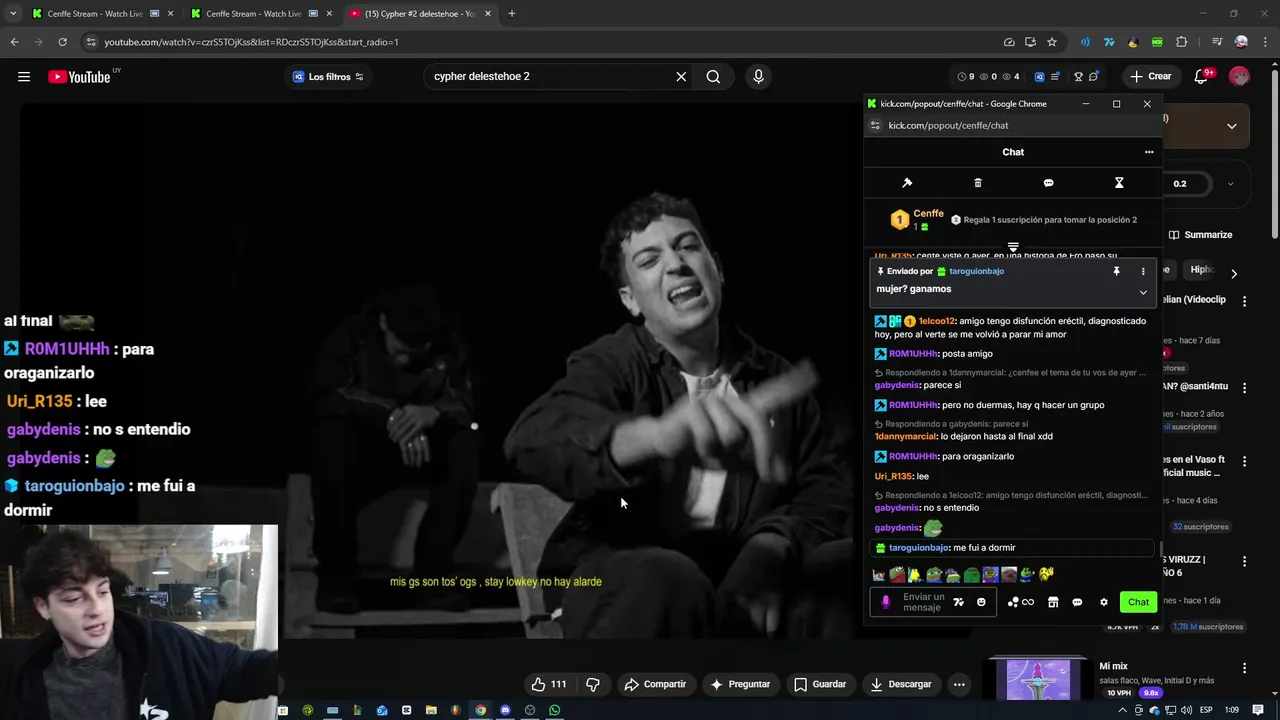Run the YouTube search magnifier button

coord(713,76)
